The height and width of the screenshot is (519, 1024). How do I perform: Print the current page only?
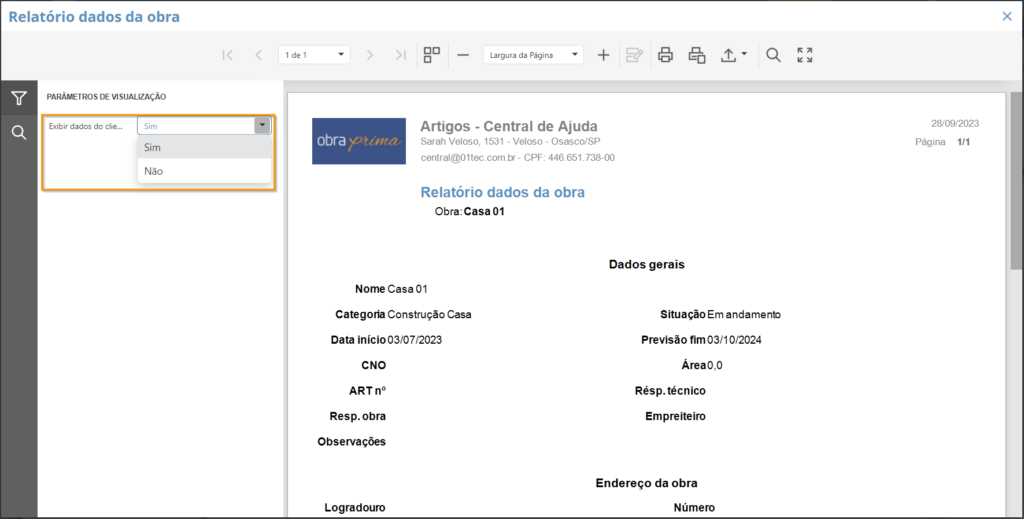point(697,55)
